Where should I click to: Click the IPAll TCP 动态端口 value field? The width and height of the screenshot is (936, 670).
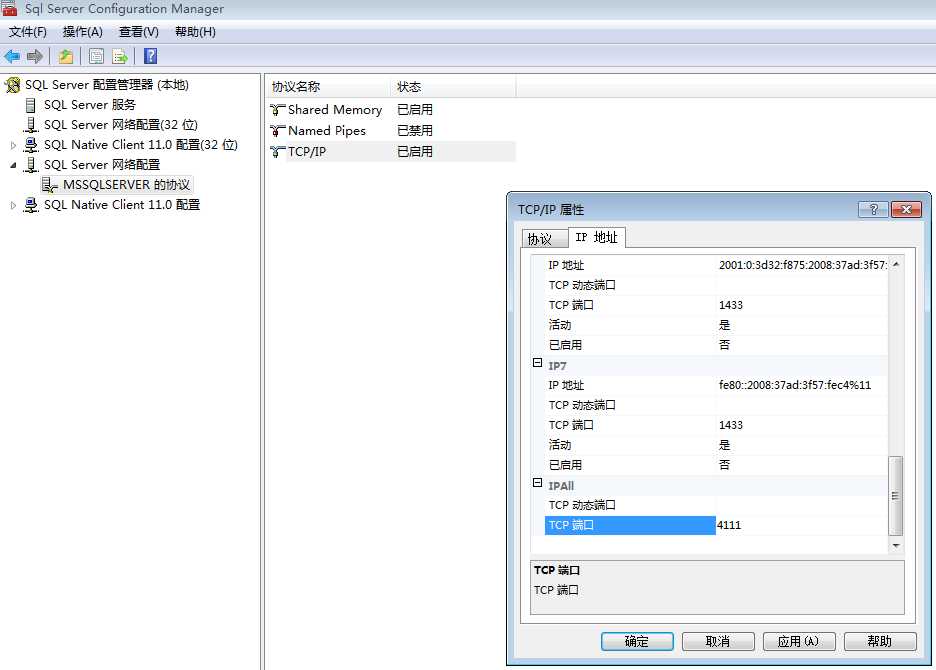(802, 506)
